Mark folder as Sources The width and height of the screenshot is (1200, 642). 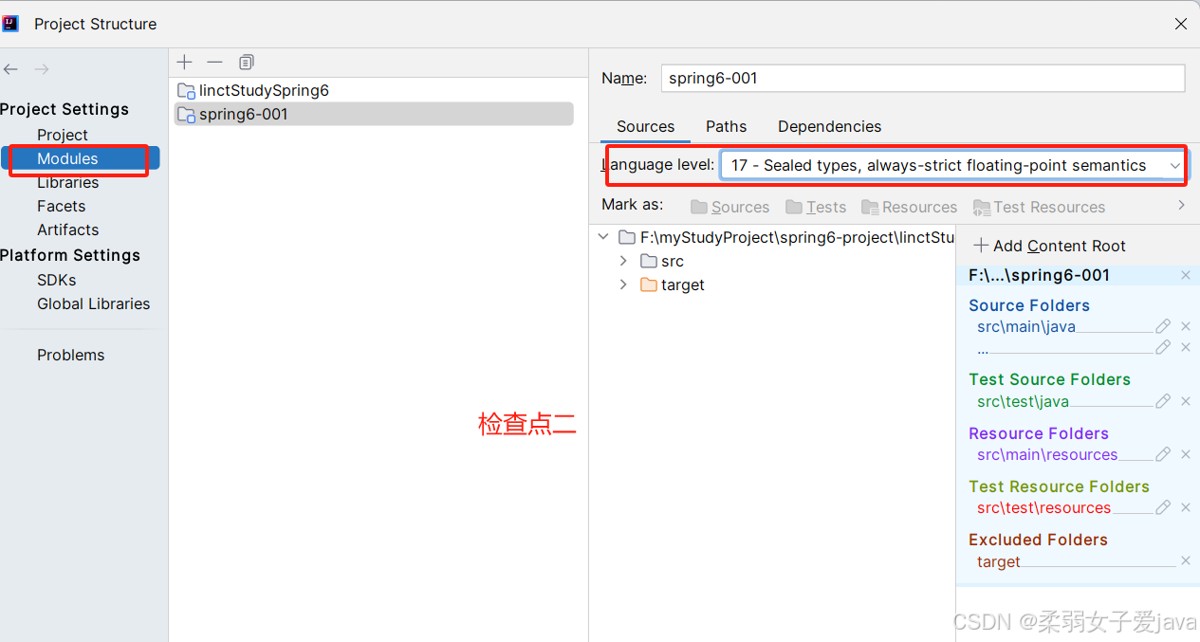[x=730, y=207]
